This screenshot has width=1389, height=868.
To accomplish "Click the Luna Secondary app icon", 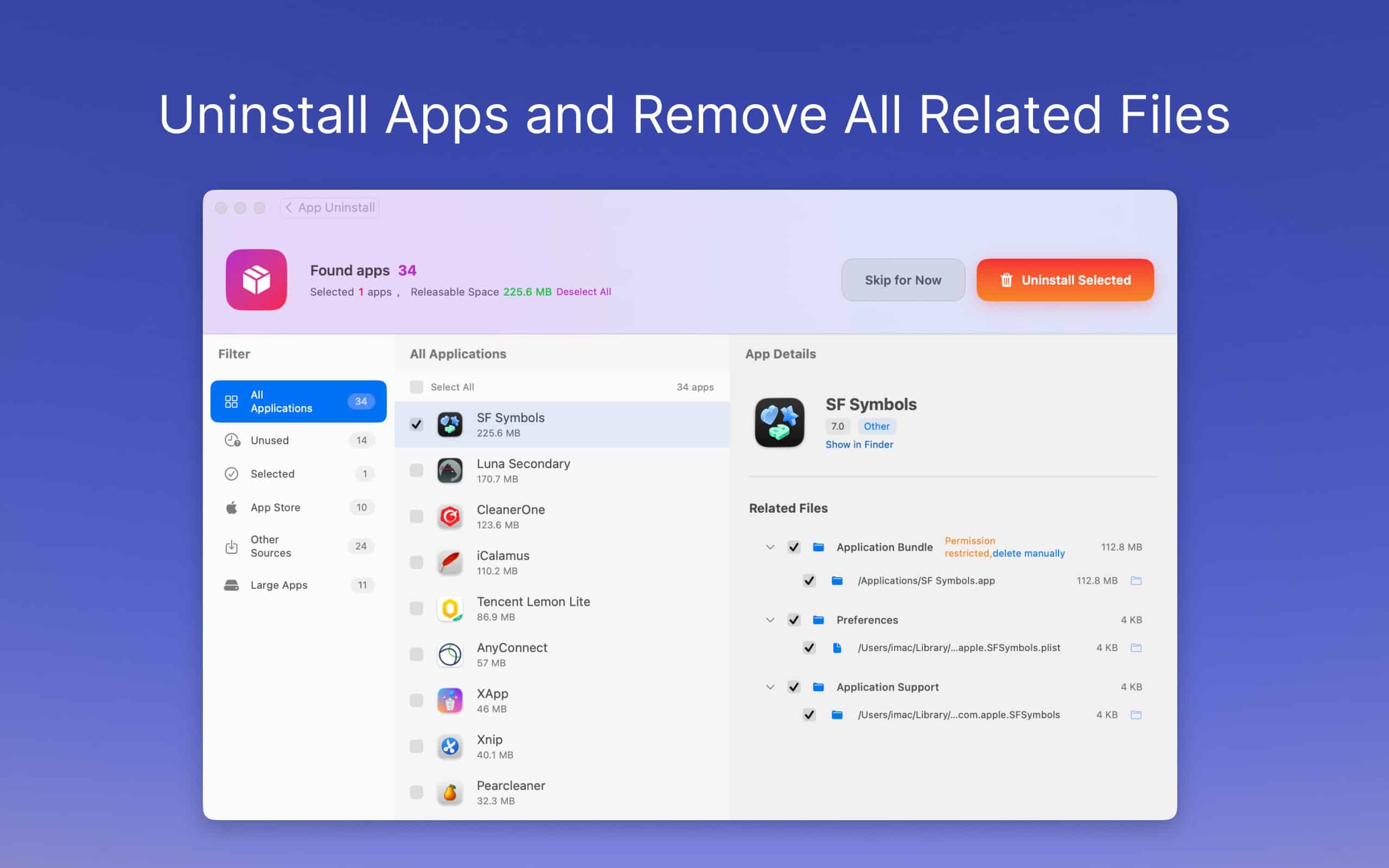I will pos(450,470).
